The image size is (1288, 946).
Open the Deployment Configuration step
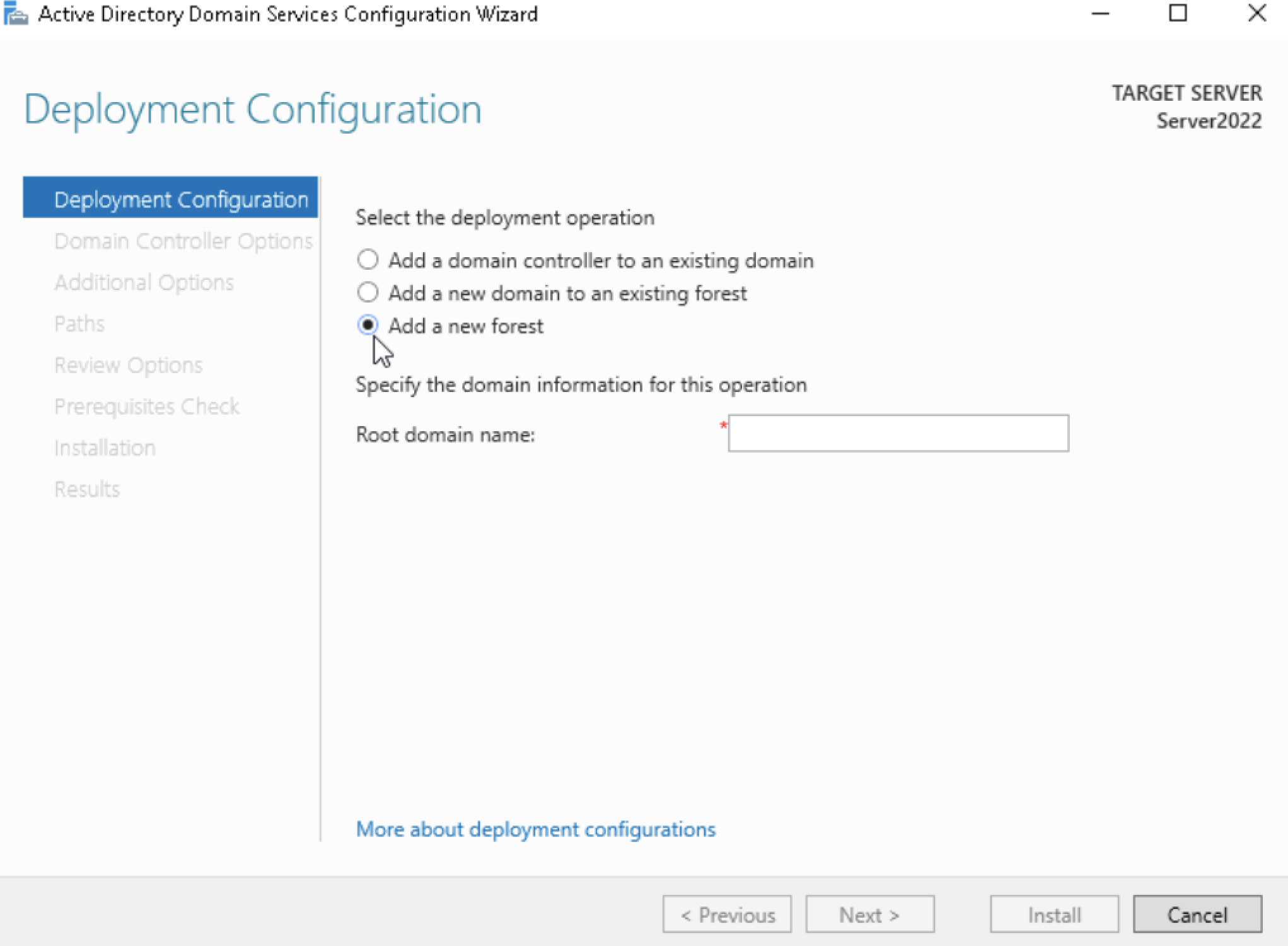[x=170, y=198]
